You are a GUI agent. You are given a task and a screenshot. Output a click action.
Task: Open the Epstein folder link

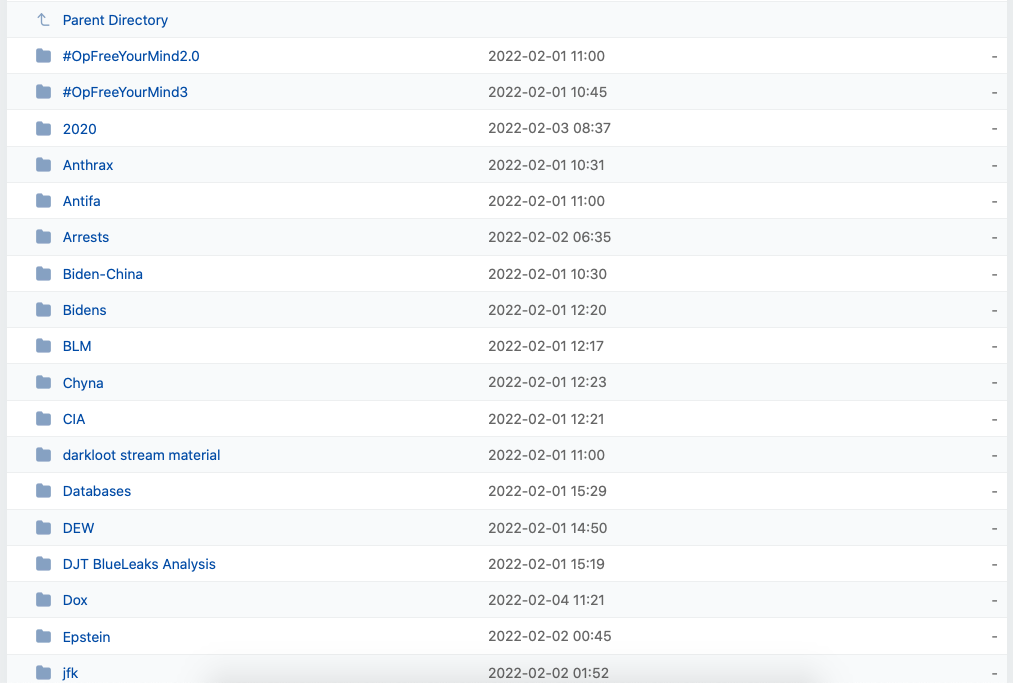(87, 637)
